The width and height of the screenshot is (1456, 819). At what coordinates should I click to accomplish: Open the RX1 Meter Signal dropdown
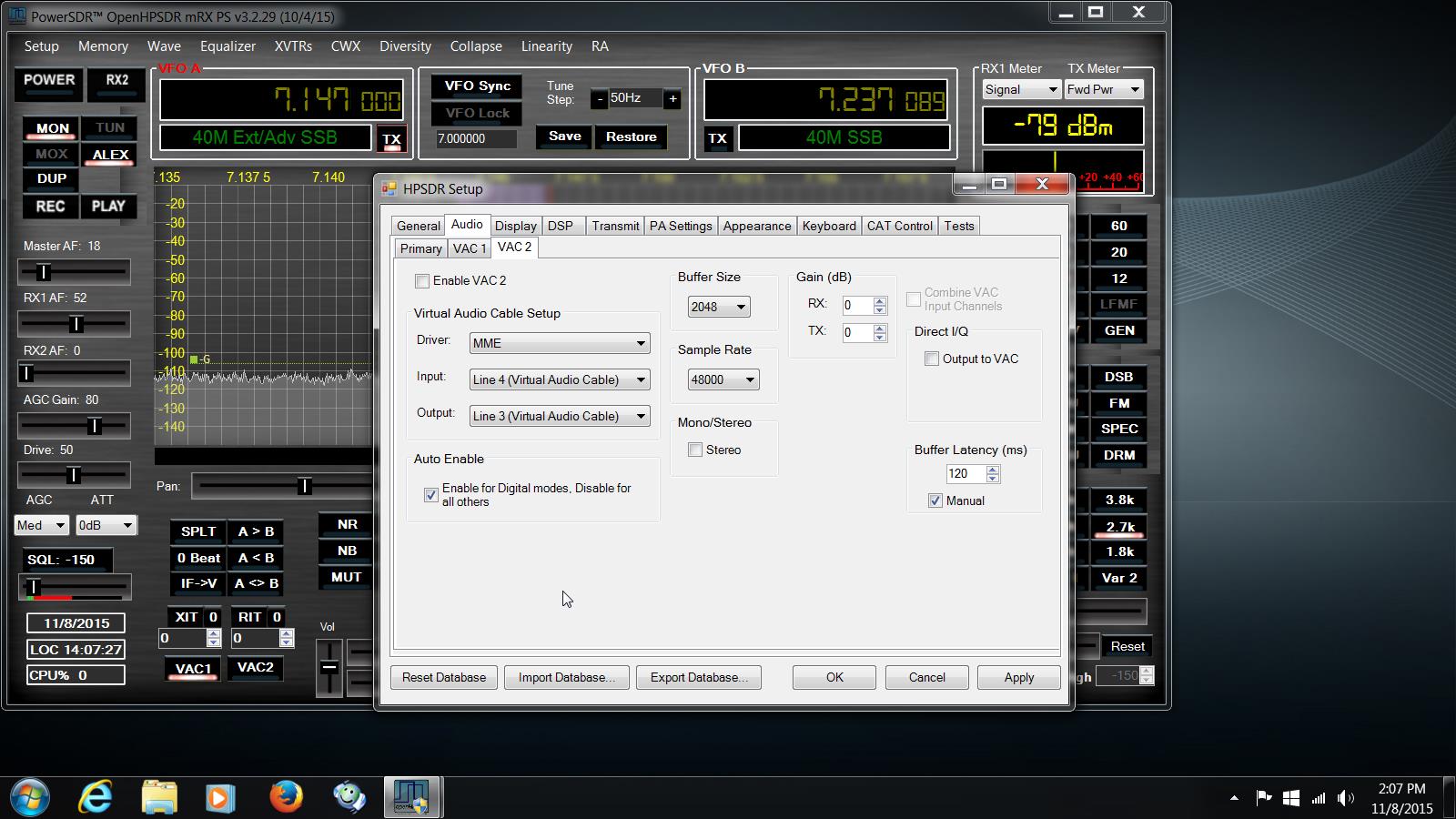point(1021,89)
